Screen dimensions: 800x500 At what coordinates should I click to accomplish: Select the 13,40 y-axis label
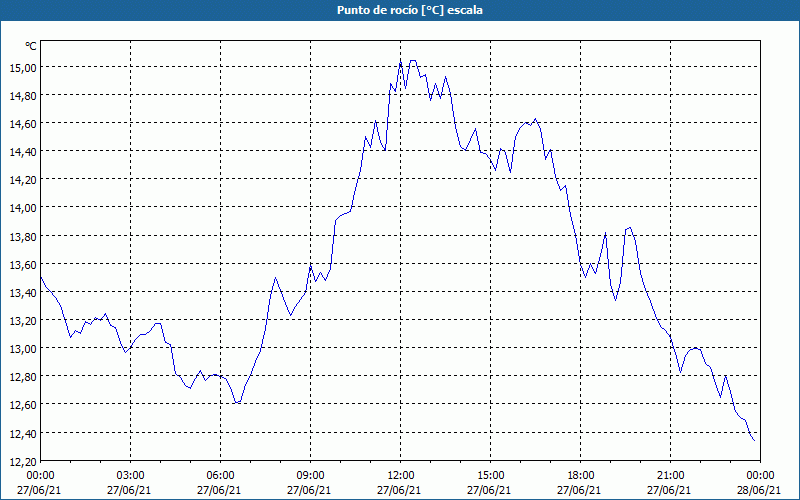point(23,292)
